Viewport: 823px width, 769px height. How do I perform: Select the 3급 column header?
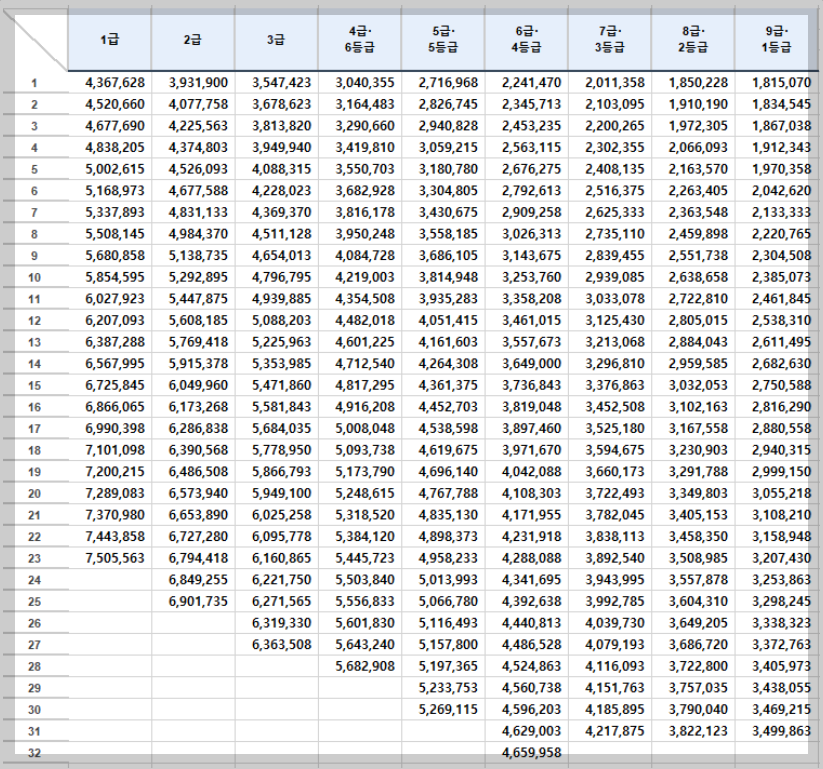[x=276, y=40]
